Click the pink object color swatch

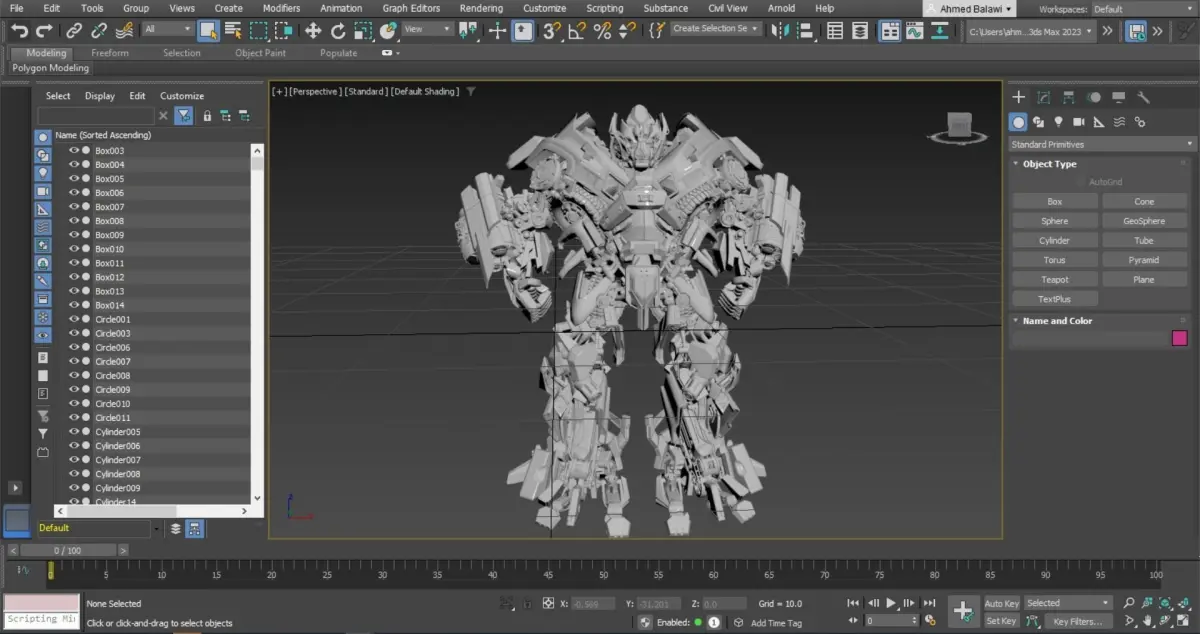pos(1180,338)
